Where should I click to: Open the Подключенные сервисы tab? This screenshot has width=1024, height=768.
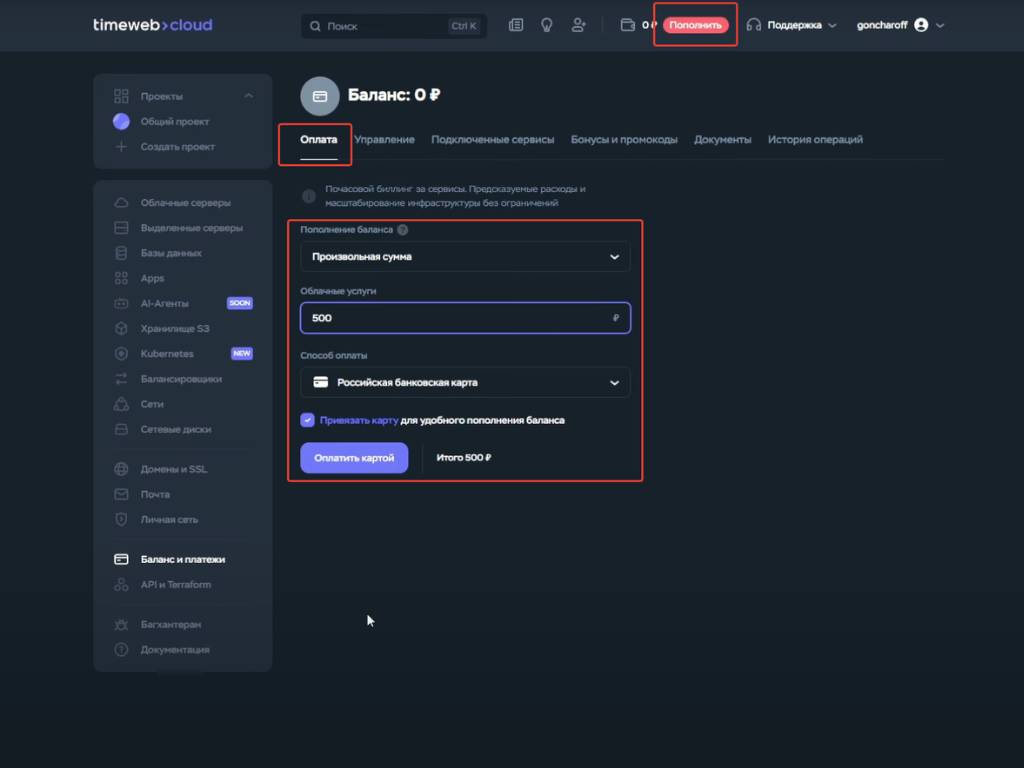492,140
